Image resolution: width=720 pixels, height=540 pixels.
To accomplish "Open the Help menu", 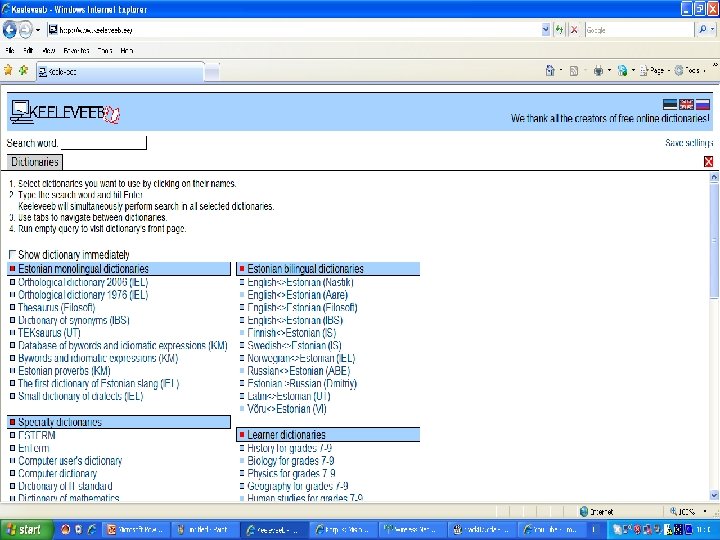I will click(127, 51).
